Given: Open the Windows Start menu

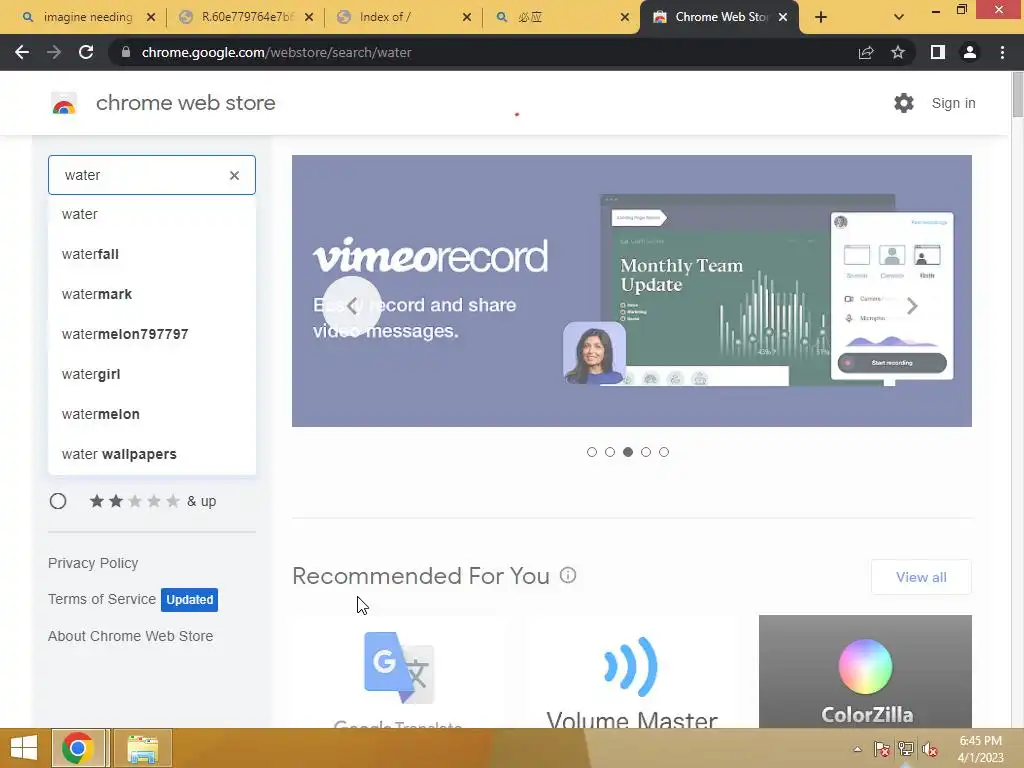Looking at the screenshot, I should click(x=24, y=748).
